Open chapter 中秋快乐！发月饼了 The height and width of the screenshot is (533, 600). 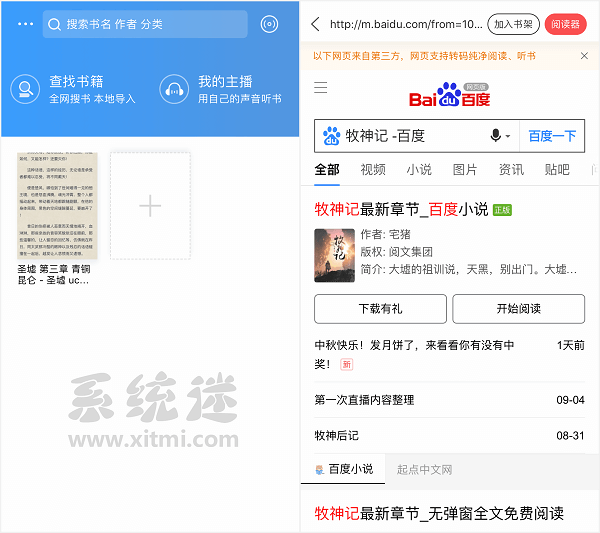pos(414,354)
